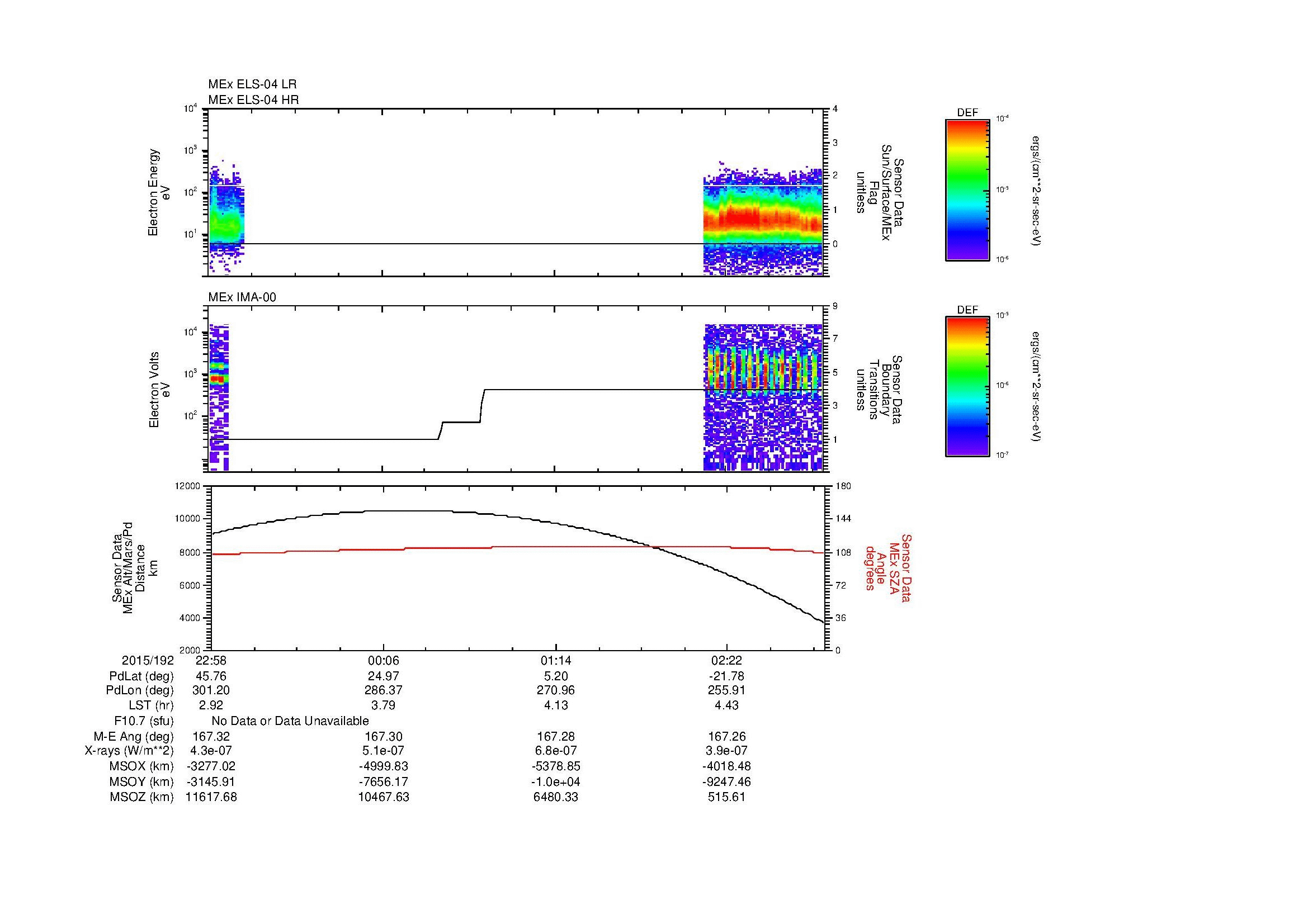Image resolution: width=1308 pixels, height=924 pixels.
Task: Click the 'MEx ELS-04 LR' panel title
Action: (252, 84)
